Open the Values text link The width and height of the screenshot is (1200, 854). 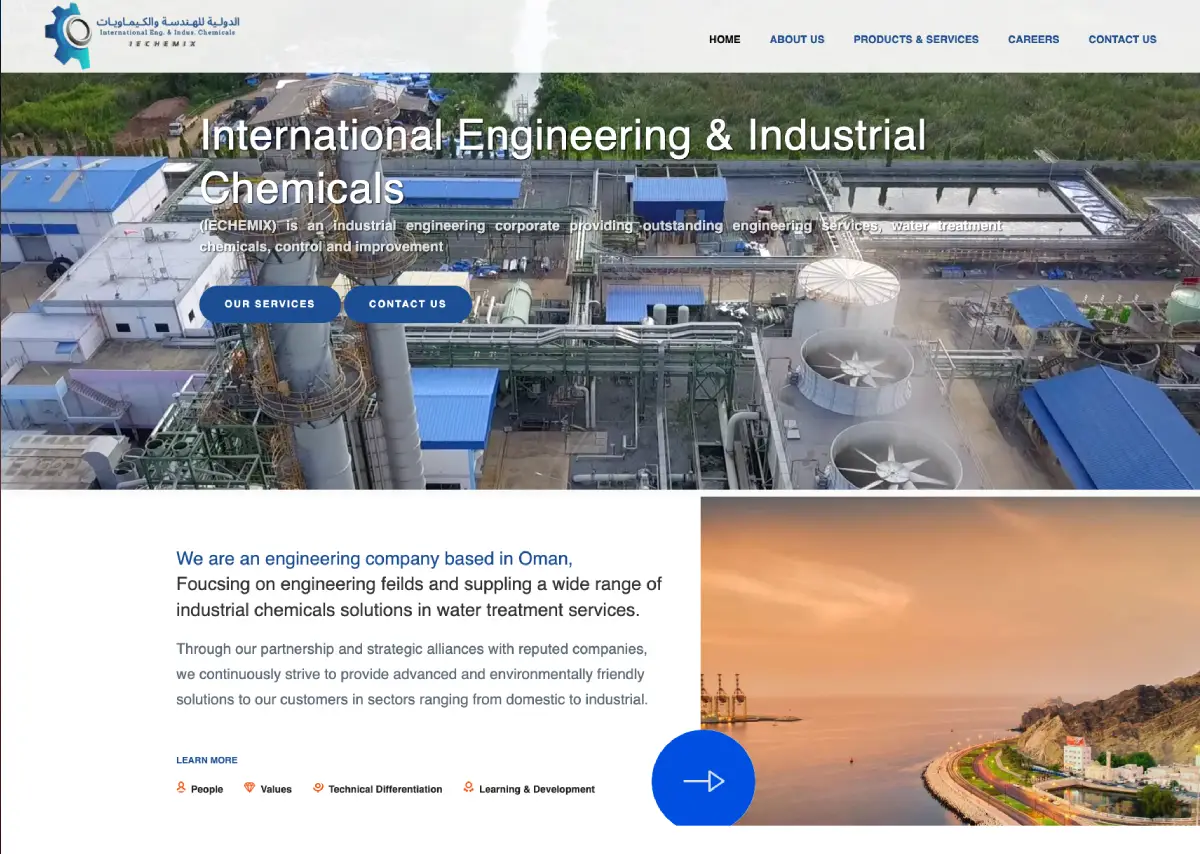[x=276, y=789]
